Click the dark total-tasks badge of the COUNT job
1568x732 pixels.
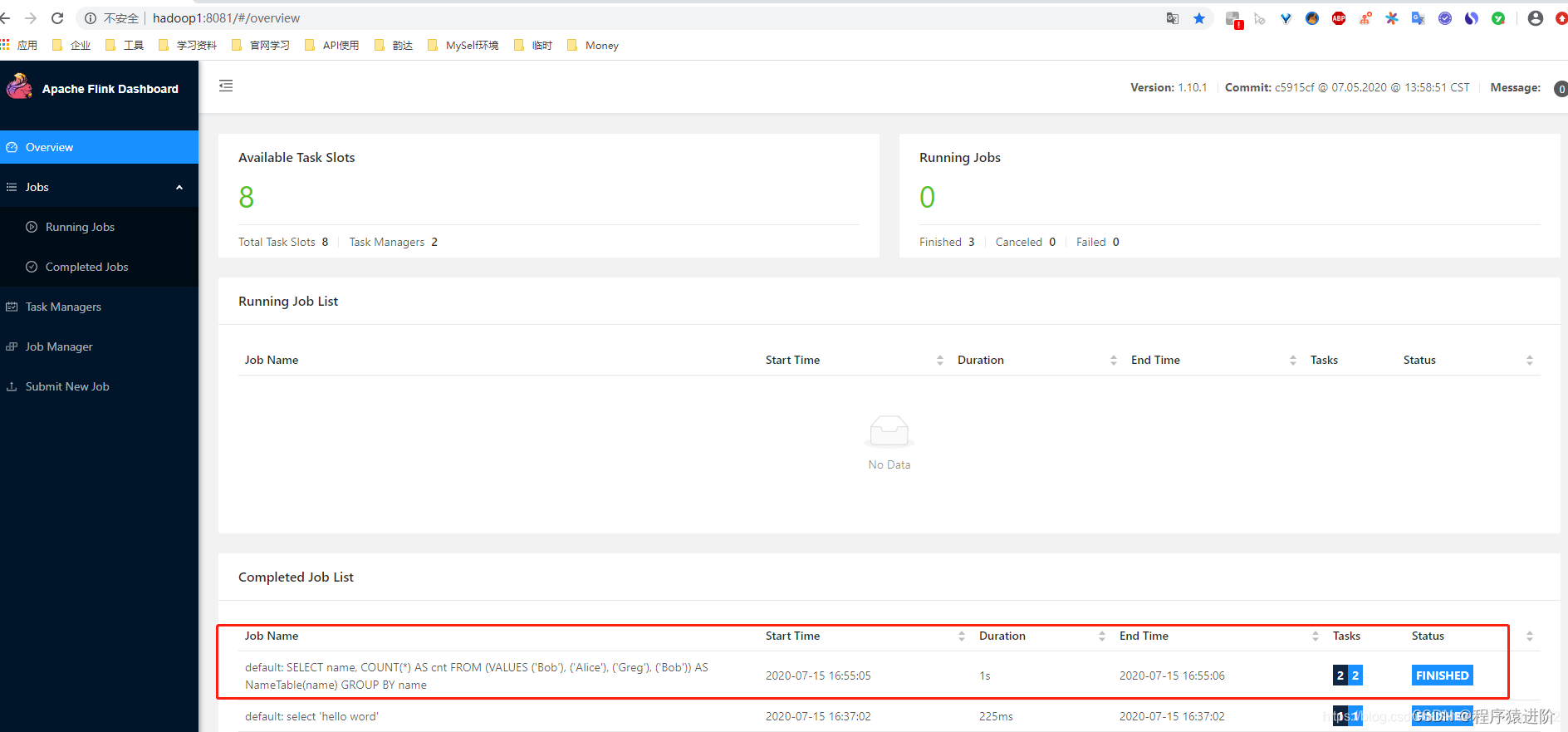tap(1340, 676)
